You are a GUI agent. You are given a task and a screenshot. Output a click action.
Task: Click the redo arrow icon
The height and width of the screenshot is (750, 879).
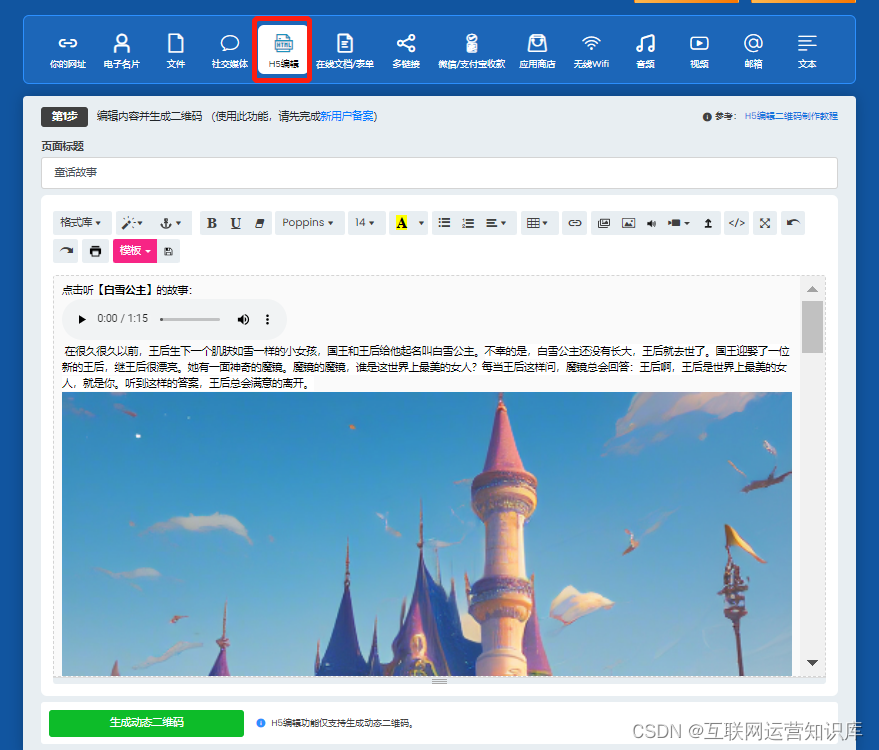pos(66,251)
